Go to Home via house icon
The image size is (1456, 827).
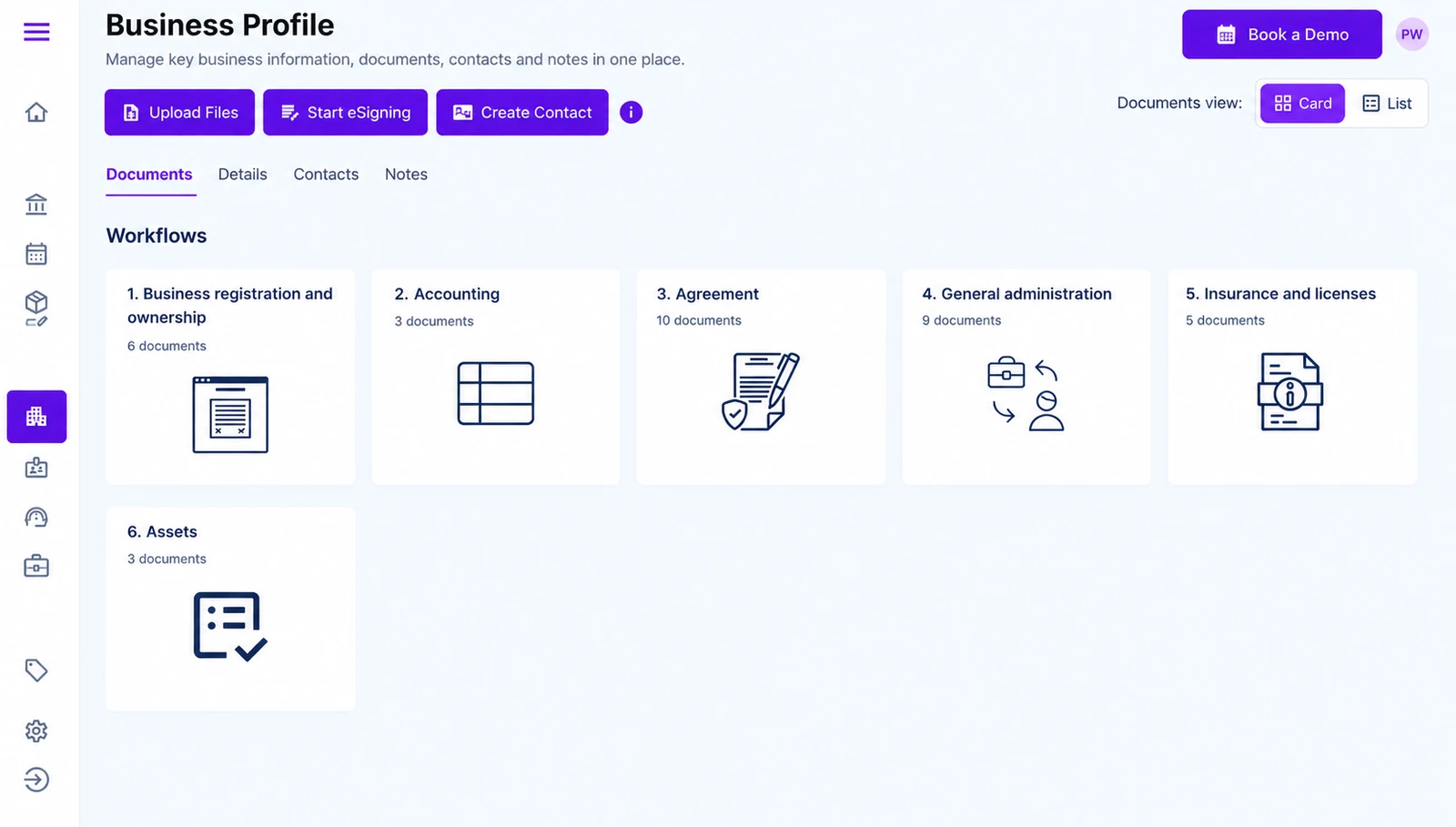(x=36, y=112)
